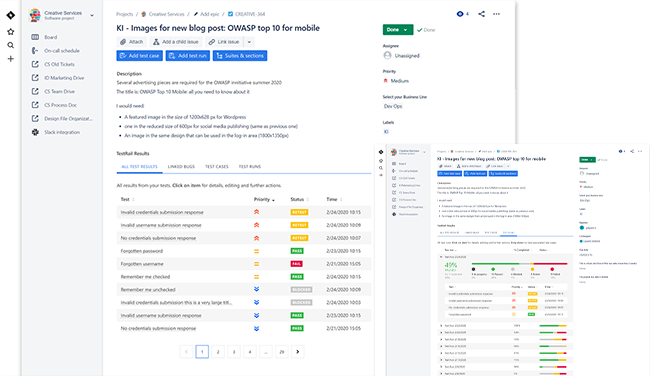The width and height of the screenshot is (650, 376).
Task: Switch to the Test Runs tab
Action: (250, 167)
